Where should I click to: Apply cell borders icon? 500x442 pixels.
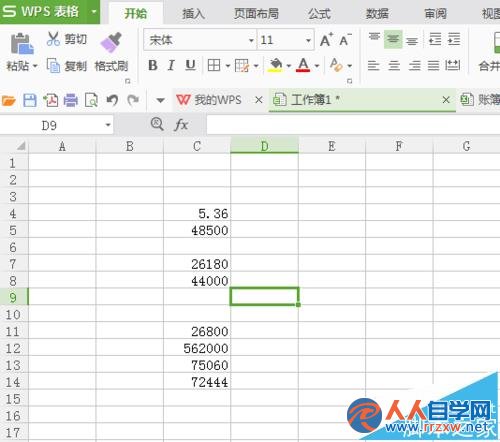click(x=214, y=65)
